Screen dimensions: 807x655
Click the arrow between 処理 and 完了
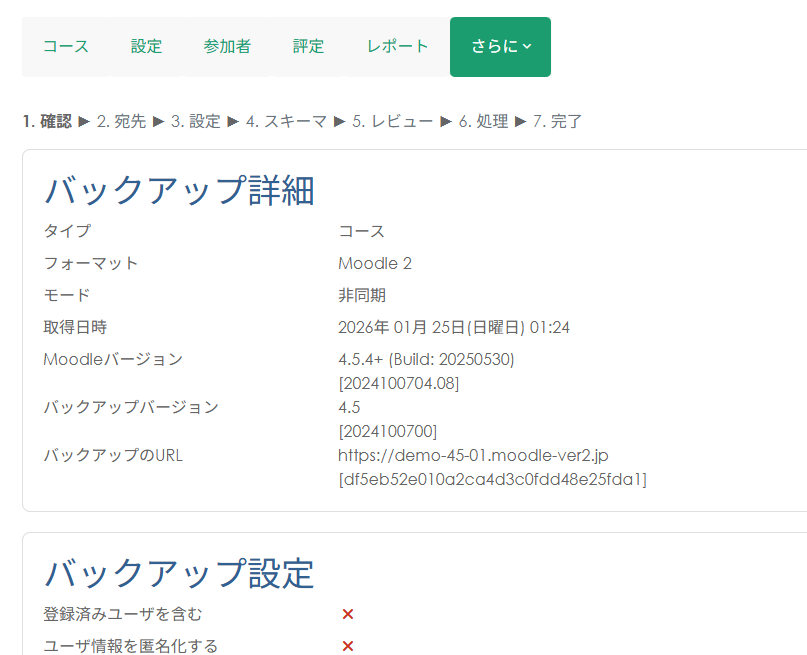coord(520,122)
